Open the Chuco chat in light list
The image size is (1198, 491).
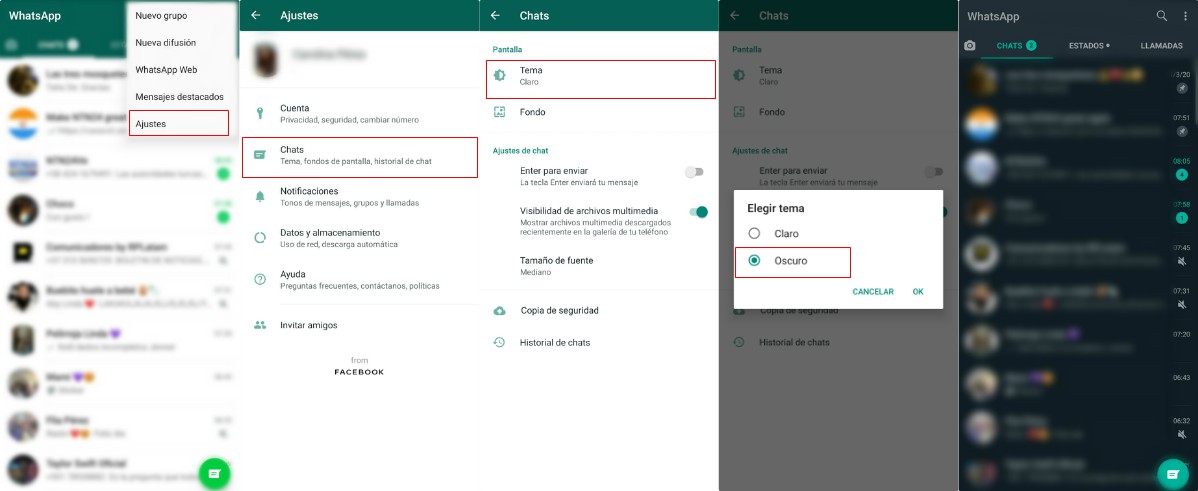(x=119, y=209)
